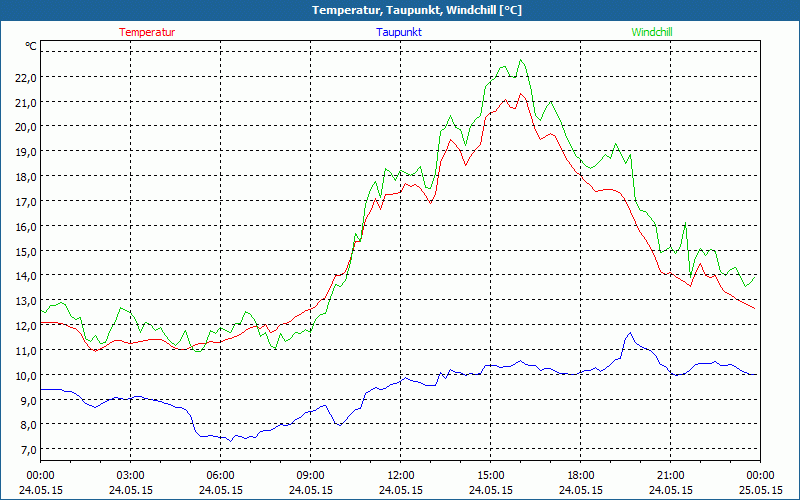
Task: Click the 12,0 y-axis value
Action: coord(27,326)
